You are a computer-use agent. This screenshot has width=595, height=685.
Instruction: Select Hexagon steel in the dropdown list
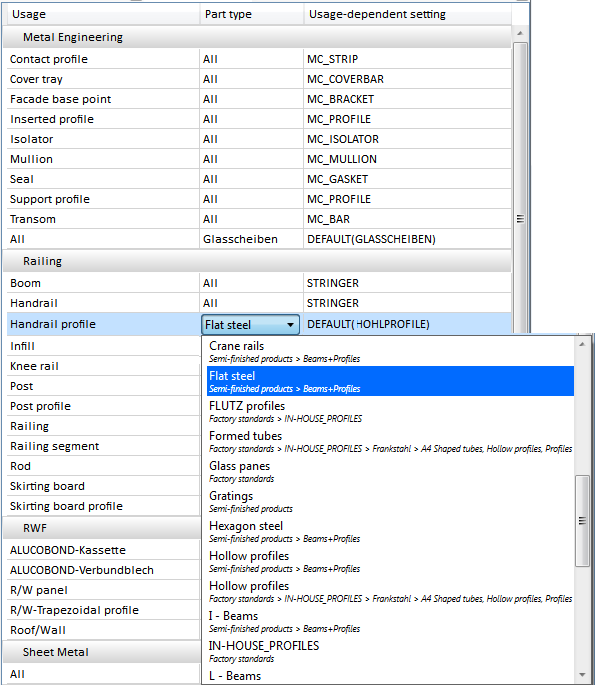click(x=390, y=532)
